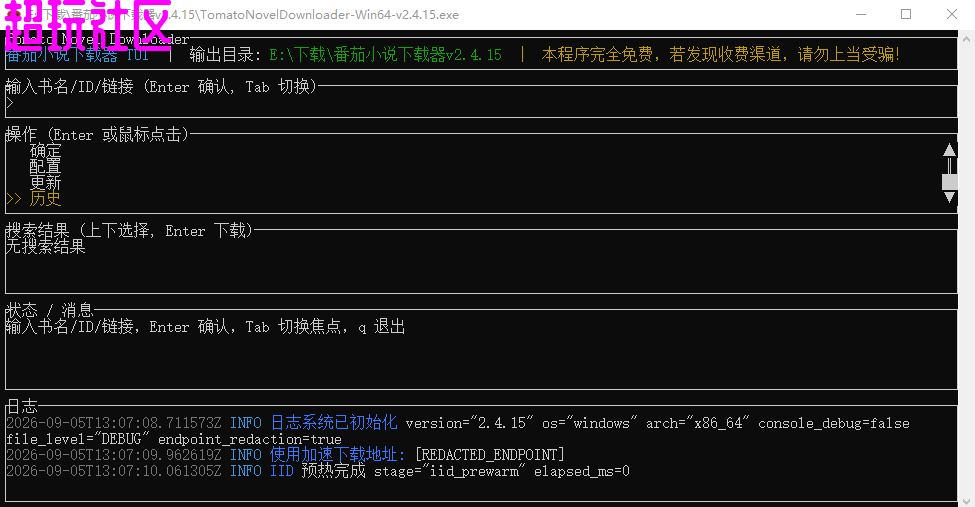The height and width of the screenshot is (507, 975).
Task: Select the highlighted 历史 entry
Action: [x=45, y=199]
